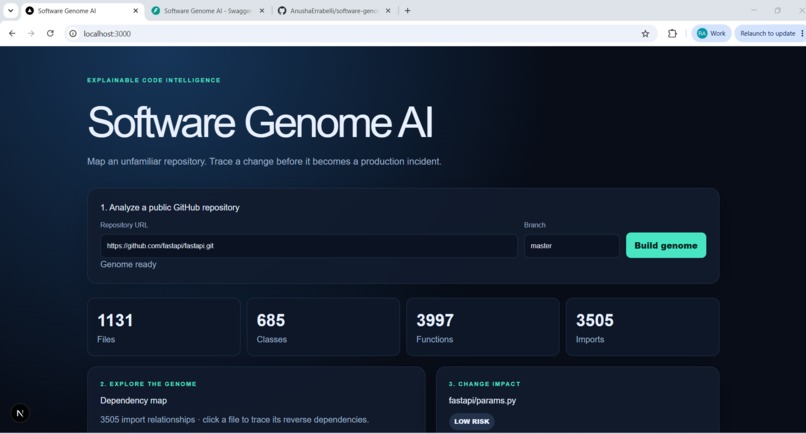The height and width of the screenshot is (434, 806).
Task: Click the '2. EXPLORE THE GENOME' label
Action: point(148,384)
